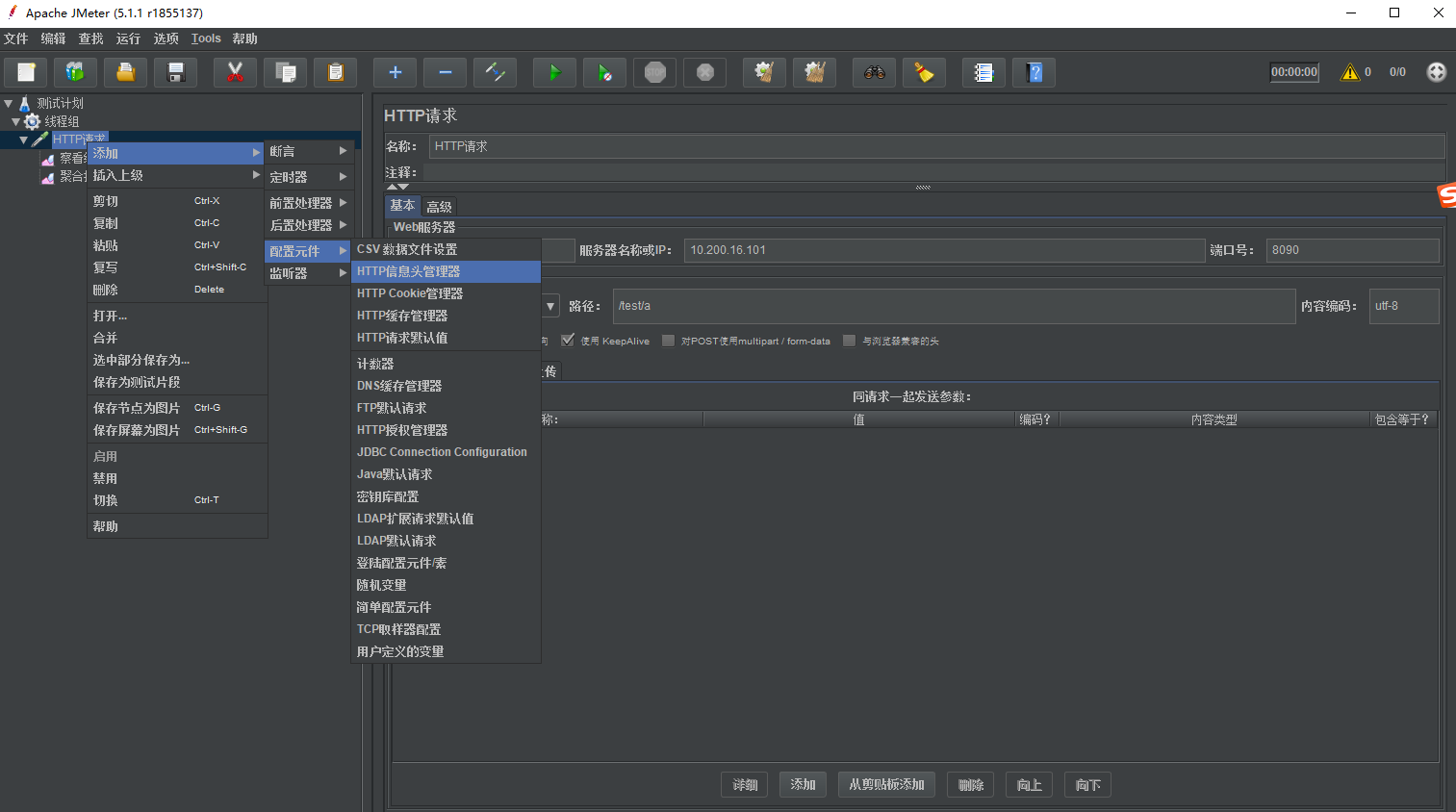Click the 详细 button
Screen dimensions: 1456x812
point(745,785)
